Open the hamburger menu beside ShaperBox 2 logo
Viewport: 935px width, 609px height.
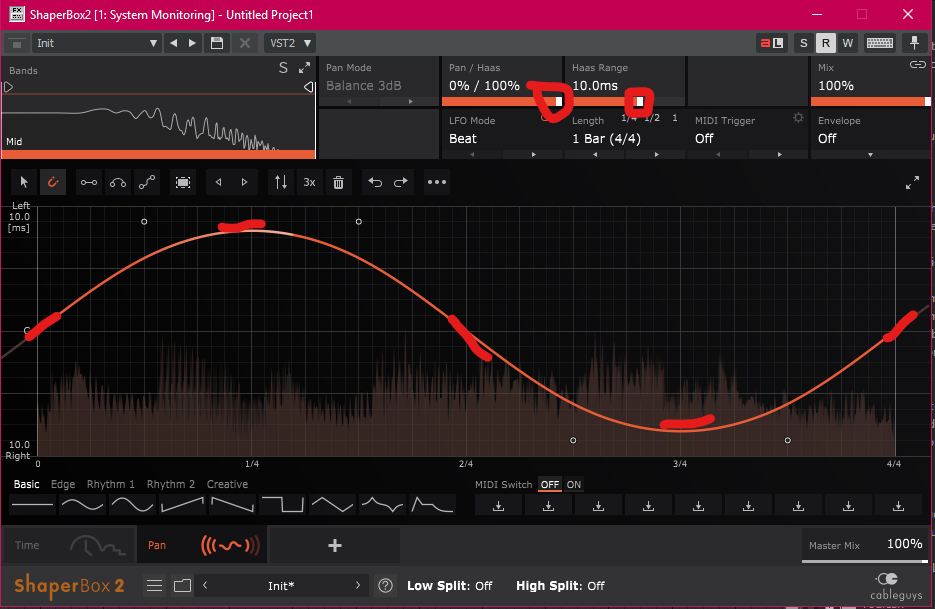[154, 586]
